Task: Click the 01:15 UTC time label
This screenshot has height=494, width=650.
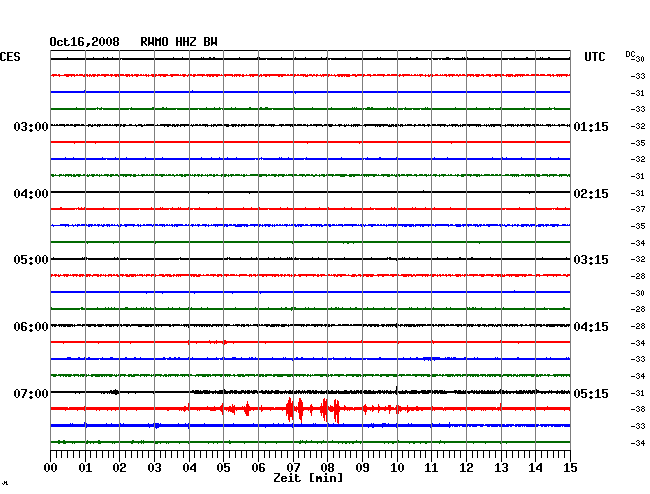Action: pos(591,126)
